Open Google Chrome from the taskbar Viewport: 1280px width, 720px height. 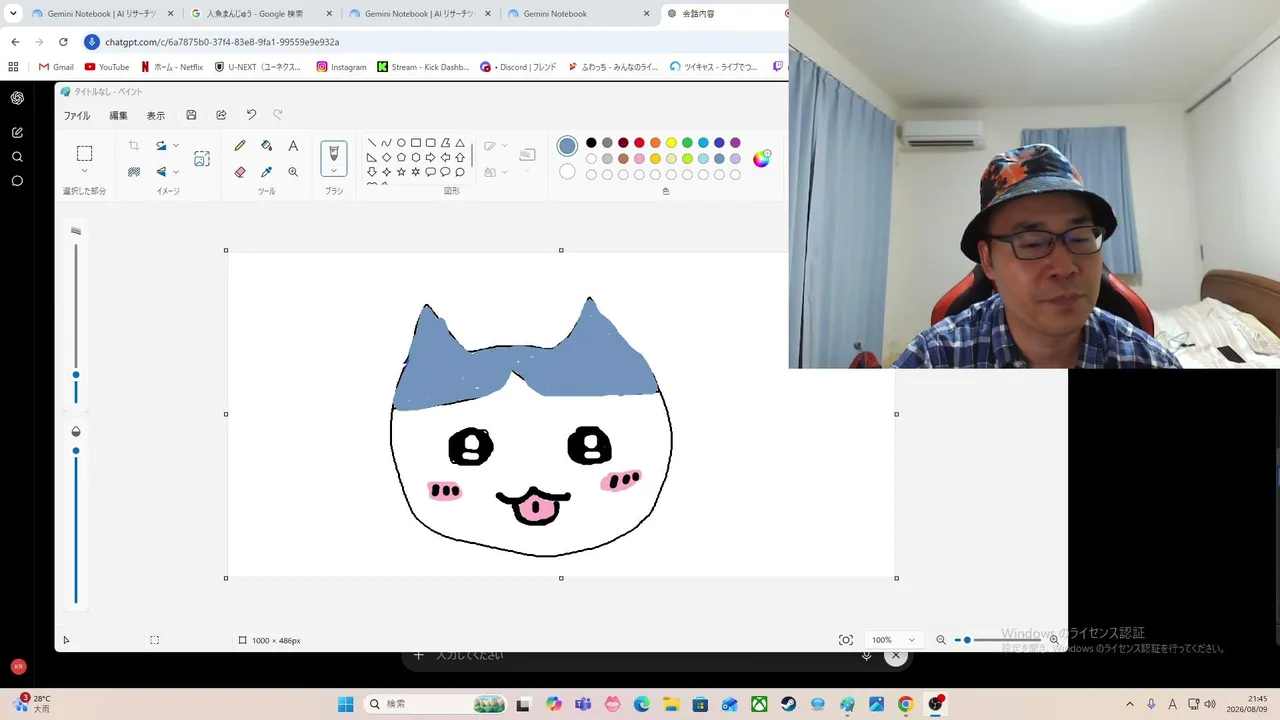(905, 704)
